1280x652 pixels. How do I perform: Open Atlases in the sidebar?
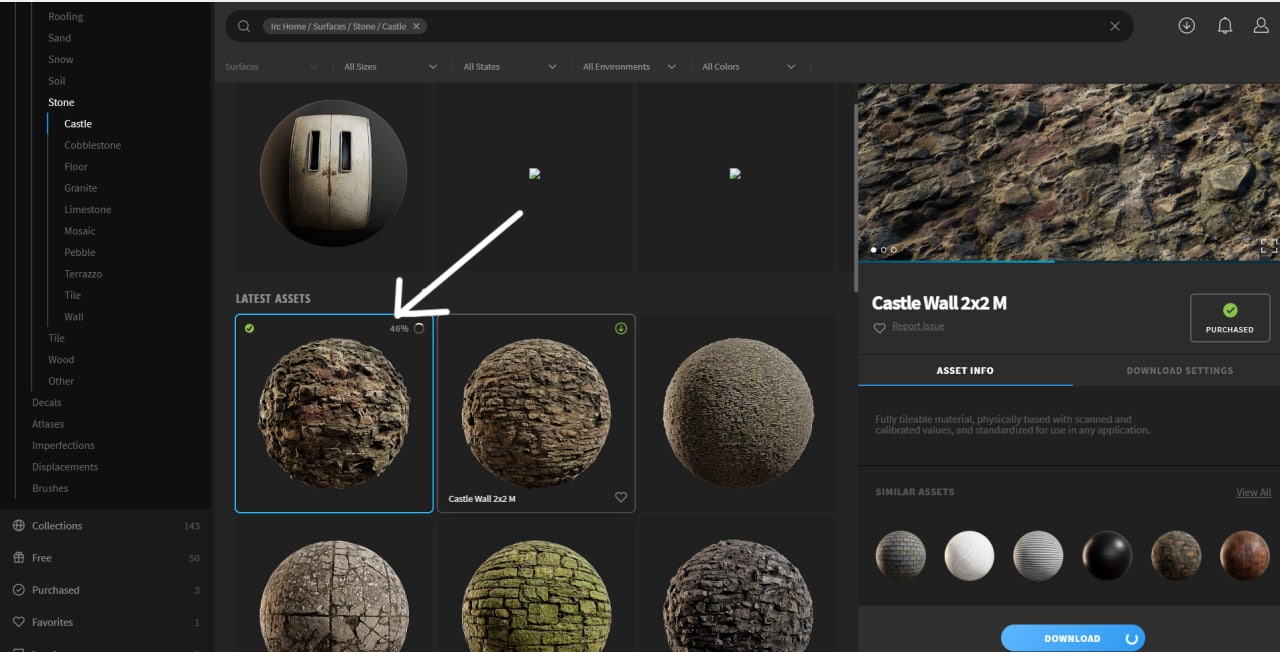[48, 424]
